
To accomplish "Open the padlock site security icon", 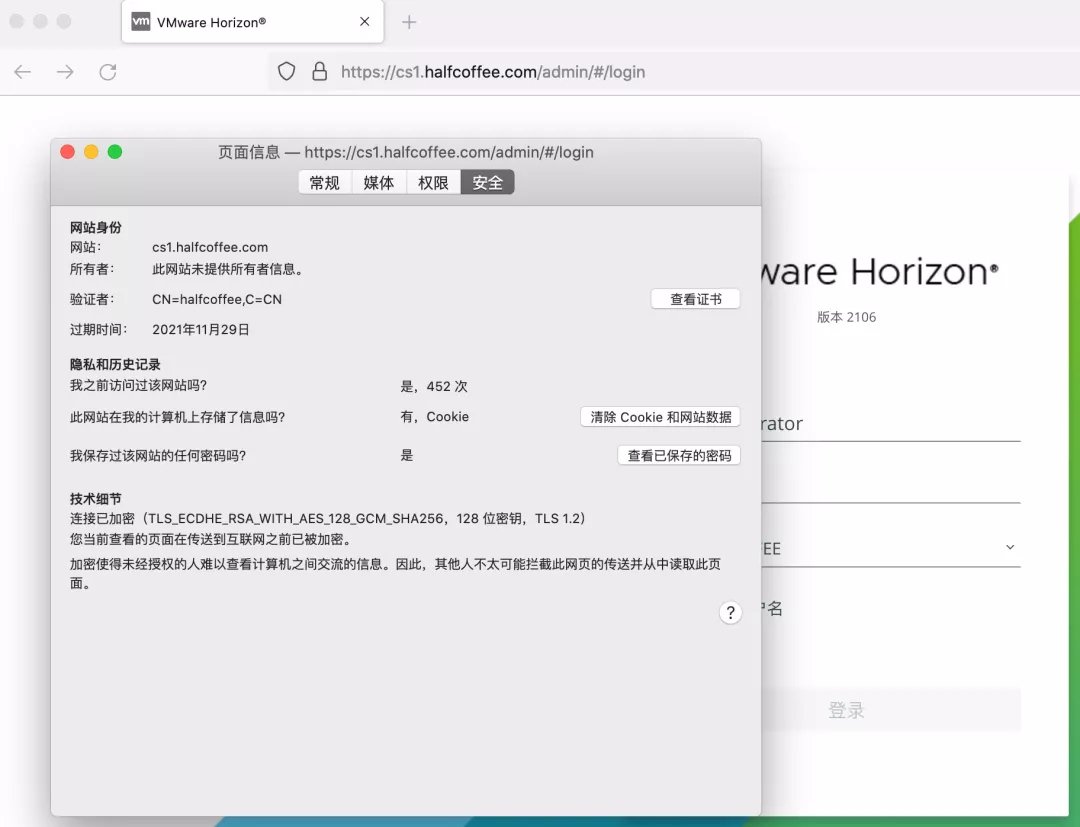I will pyautogui.click(x=320, y=72).
